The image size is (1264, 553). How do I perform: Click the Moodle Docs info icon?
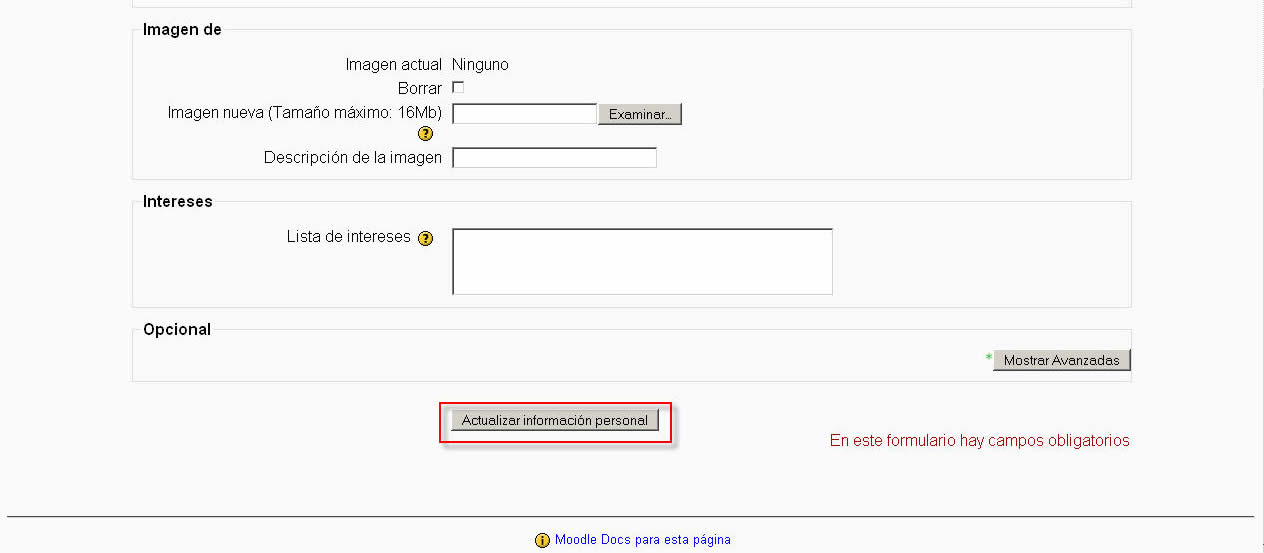[542, 540]
